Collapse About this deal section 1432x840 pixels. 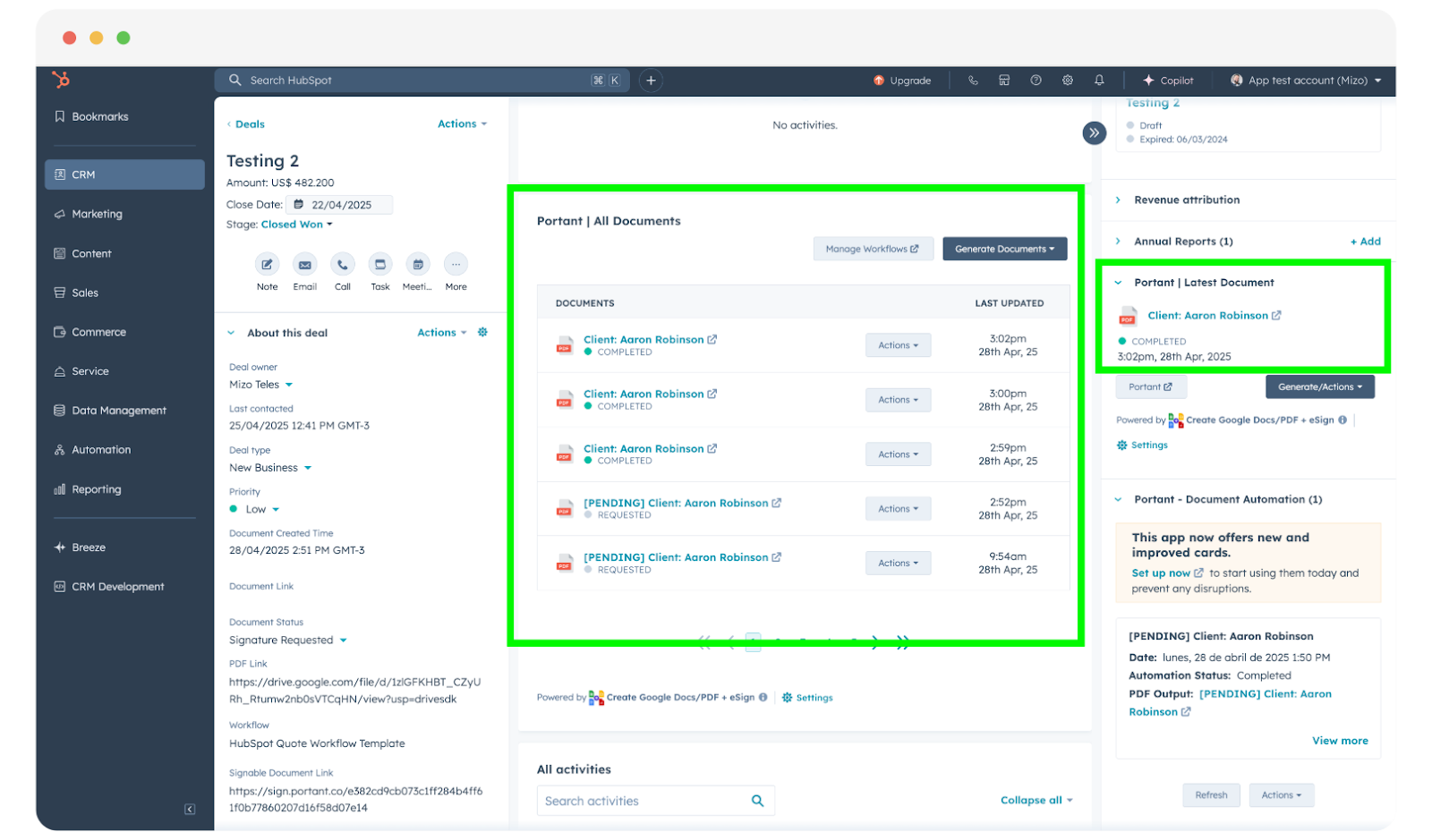click(231, 333)
